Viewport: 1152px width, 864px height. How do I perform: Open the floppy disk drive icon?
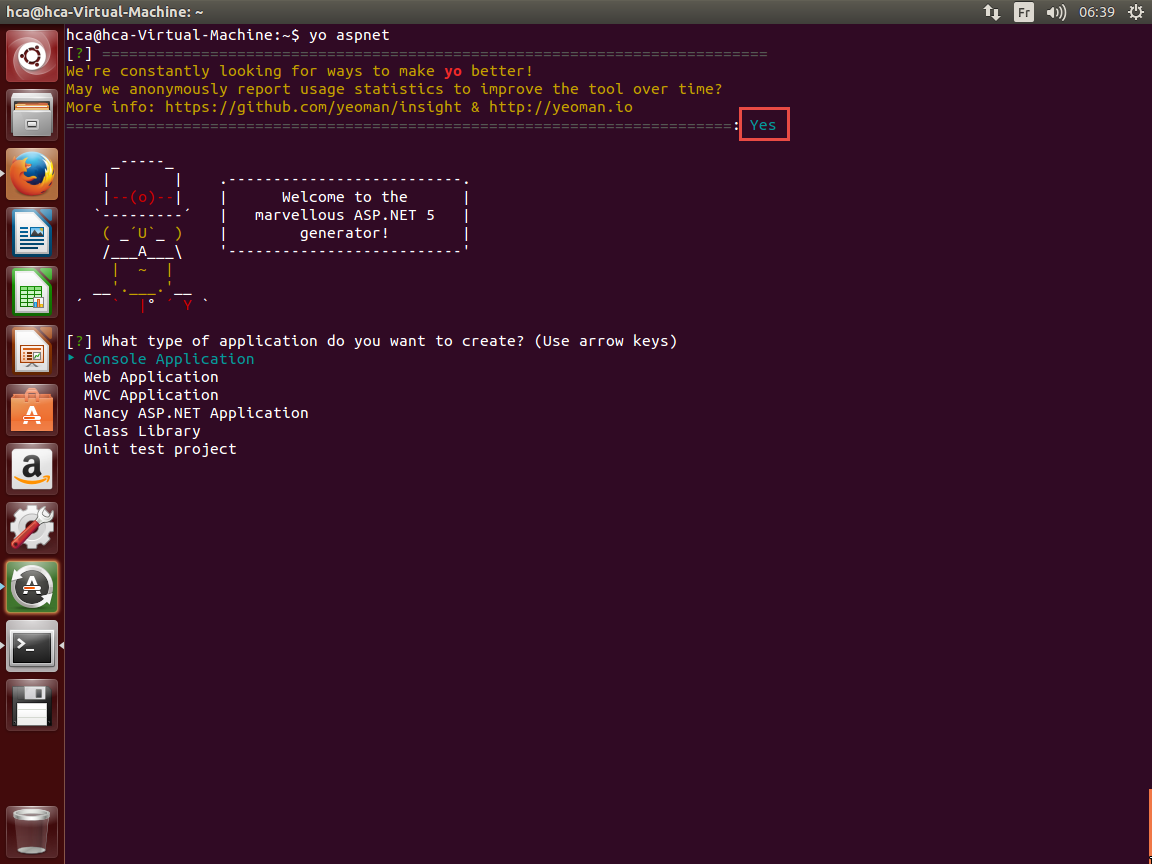click(32, 705)
